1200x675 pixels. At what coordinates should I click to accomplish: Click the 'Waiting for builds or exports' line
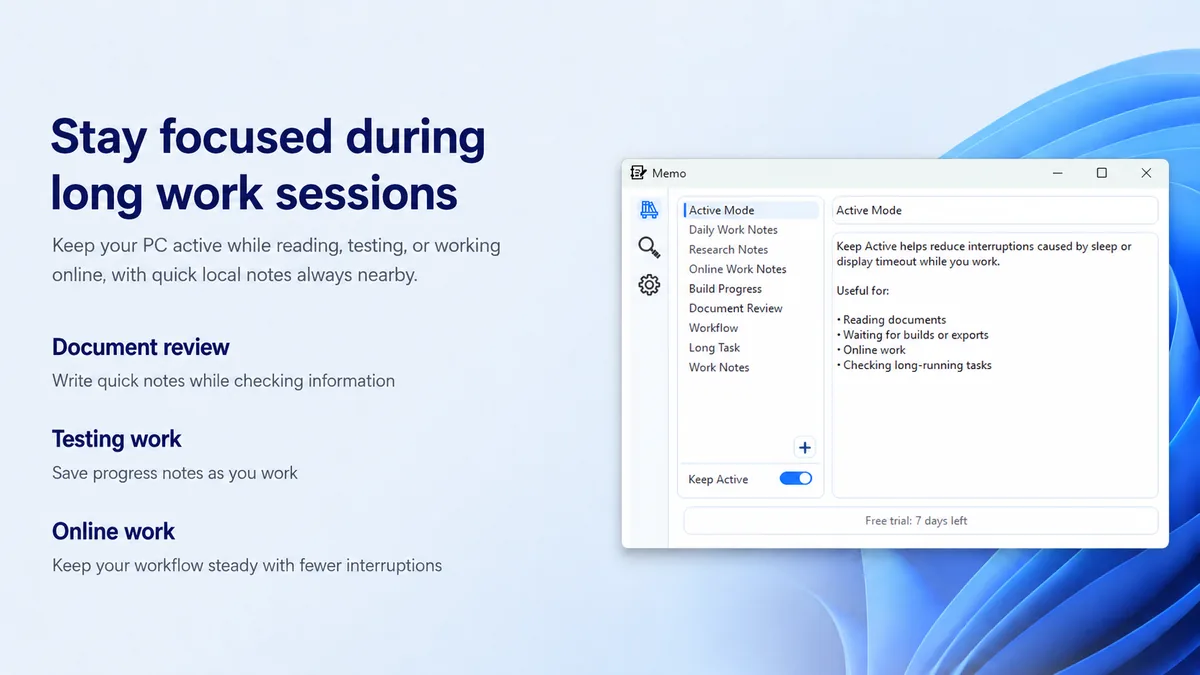tap(912, 335)
